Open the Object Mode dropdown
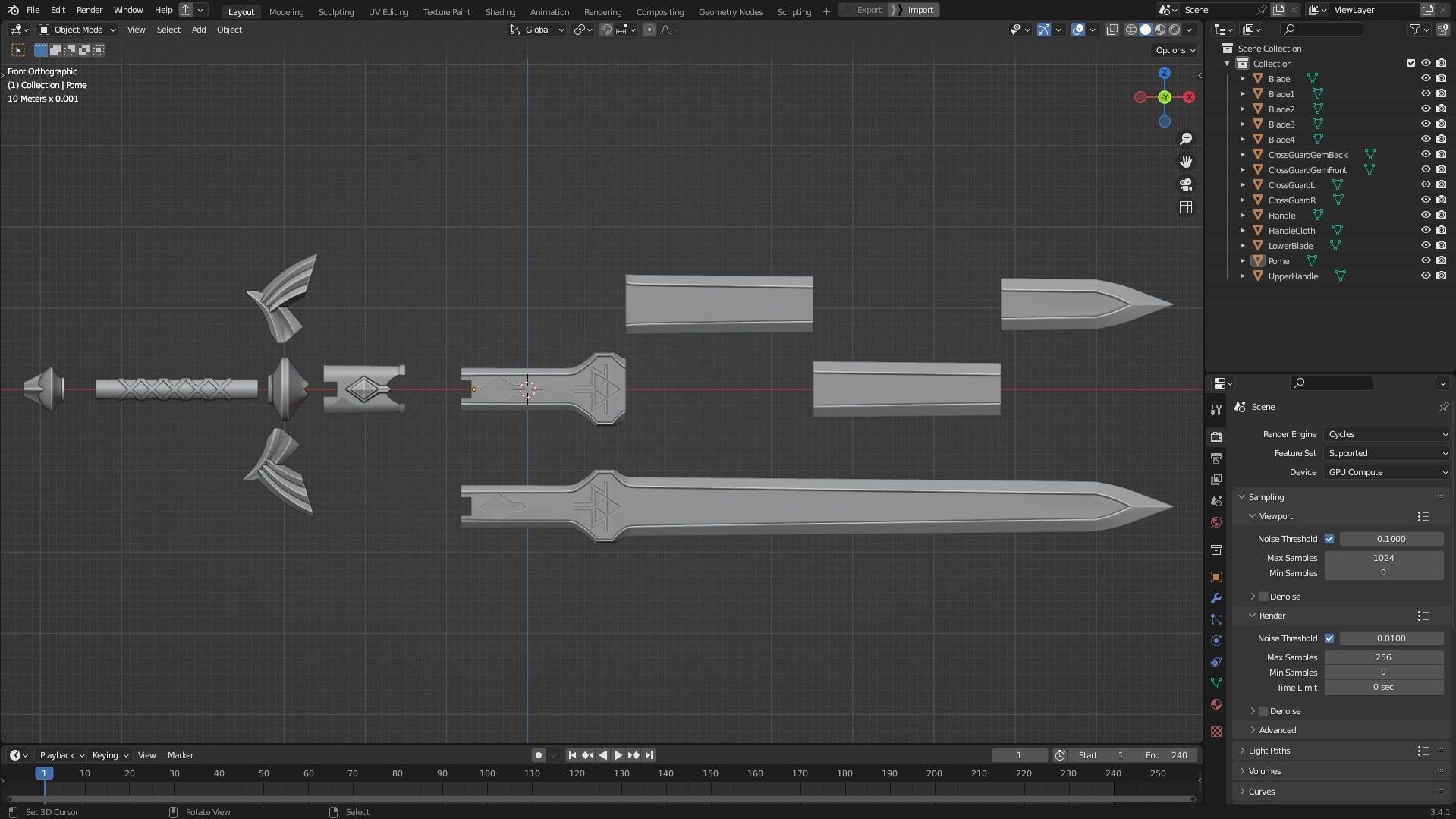 (x=77, y=30)
